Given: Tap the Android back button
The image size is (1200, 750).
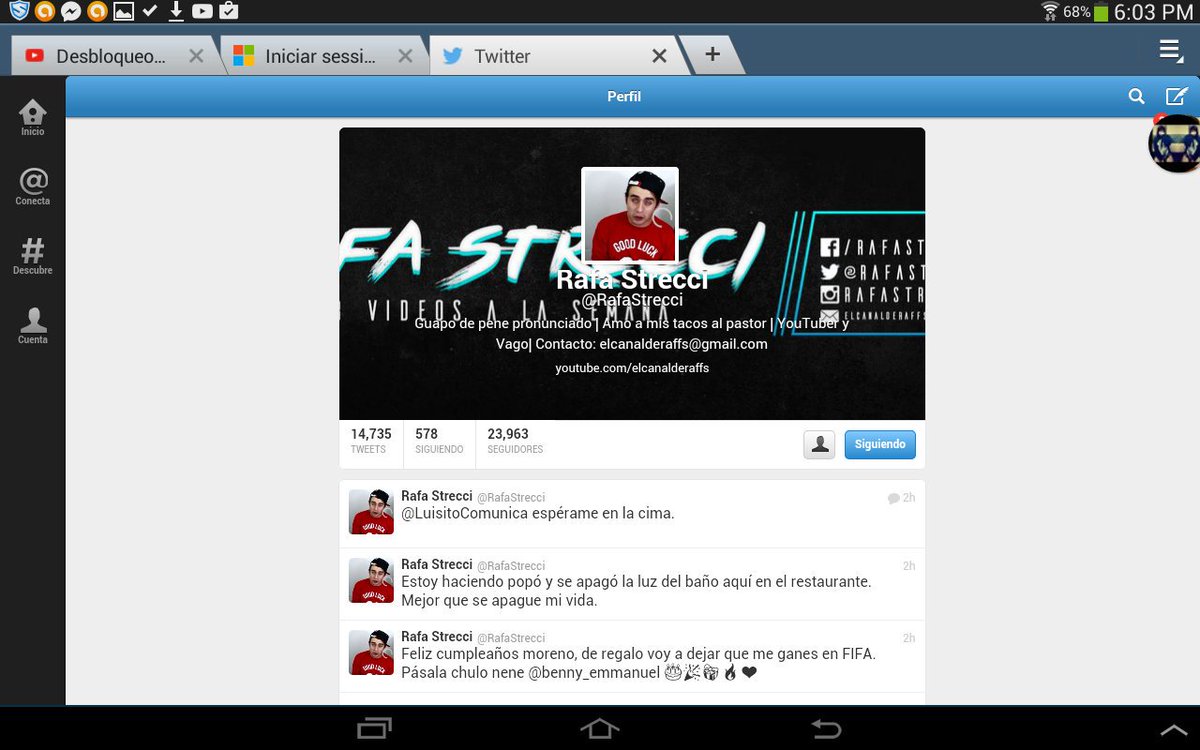Looking at the screenshot, I should [x=826, y=729].
